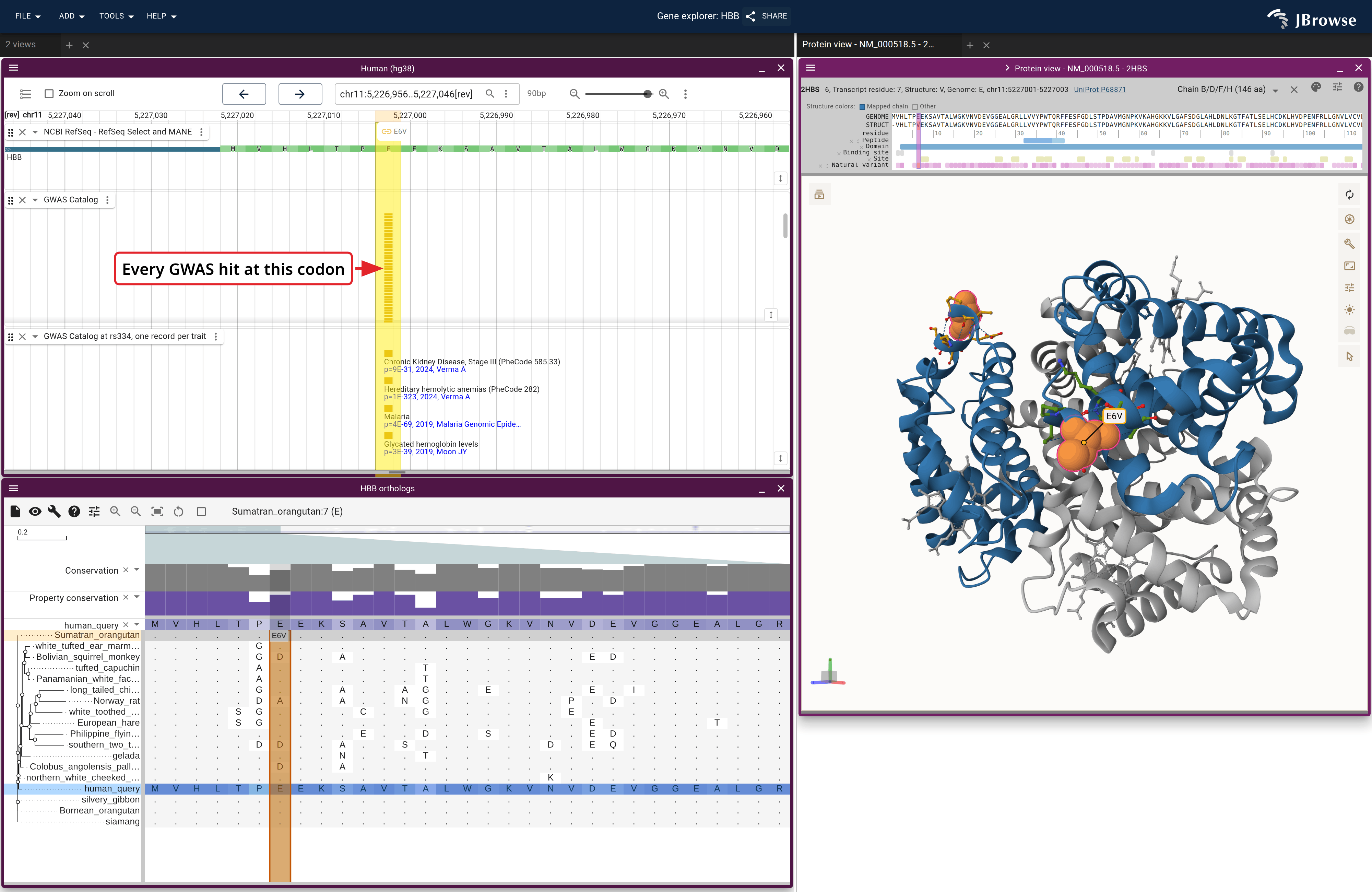Click the zoom in magnifier in genome view
The image size is (1372, 892).
coord(664,93)
